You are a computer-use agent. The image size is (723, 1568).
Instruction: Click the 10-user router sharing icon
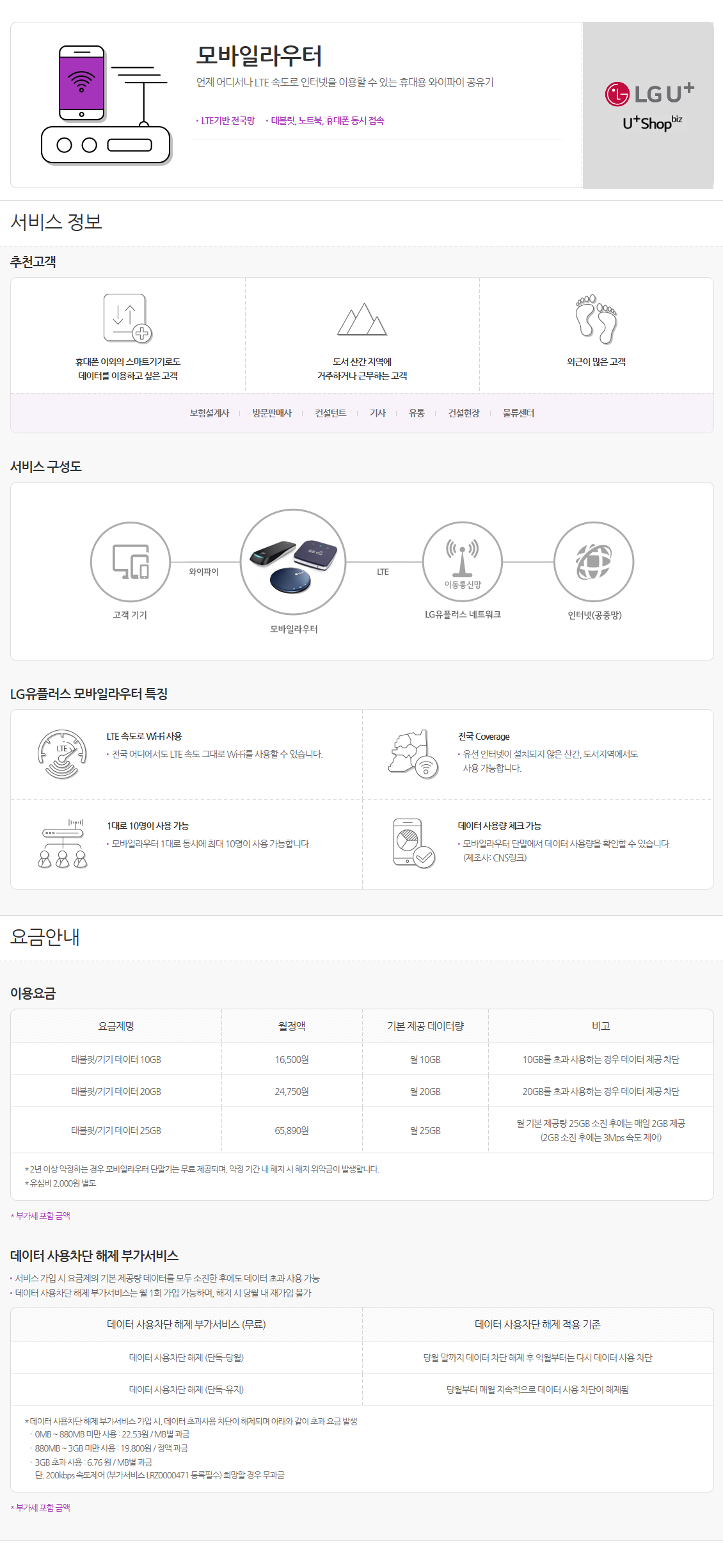pyautogui.click(x=62, y=844)
